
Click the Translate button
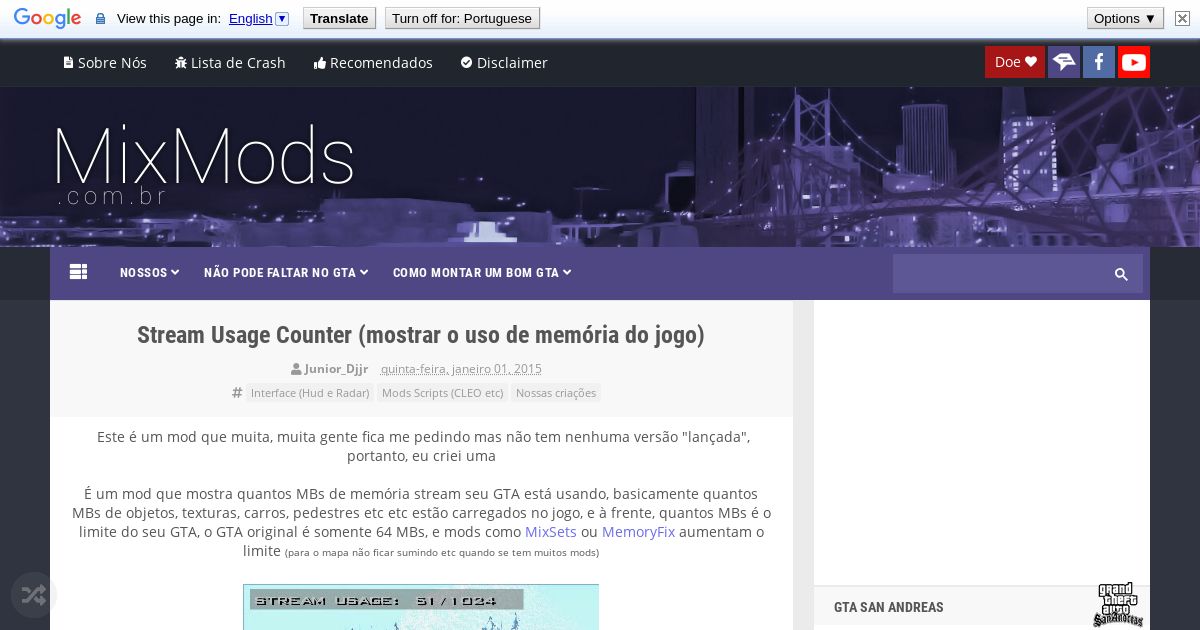(339, 18)
